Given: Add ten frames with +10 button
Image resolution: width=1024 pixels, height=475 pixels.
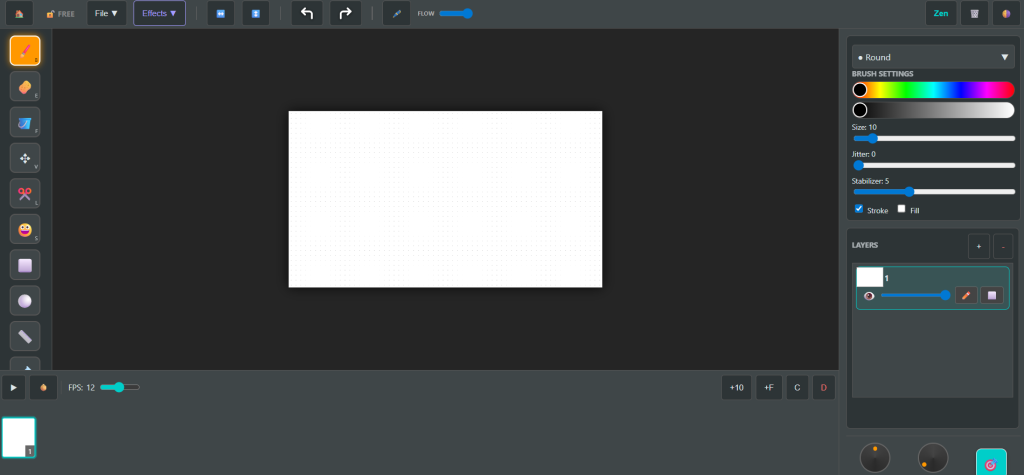Looking at the screenshot, I should [x=737, y=387].
